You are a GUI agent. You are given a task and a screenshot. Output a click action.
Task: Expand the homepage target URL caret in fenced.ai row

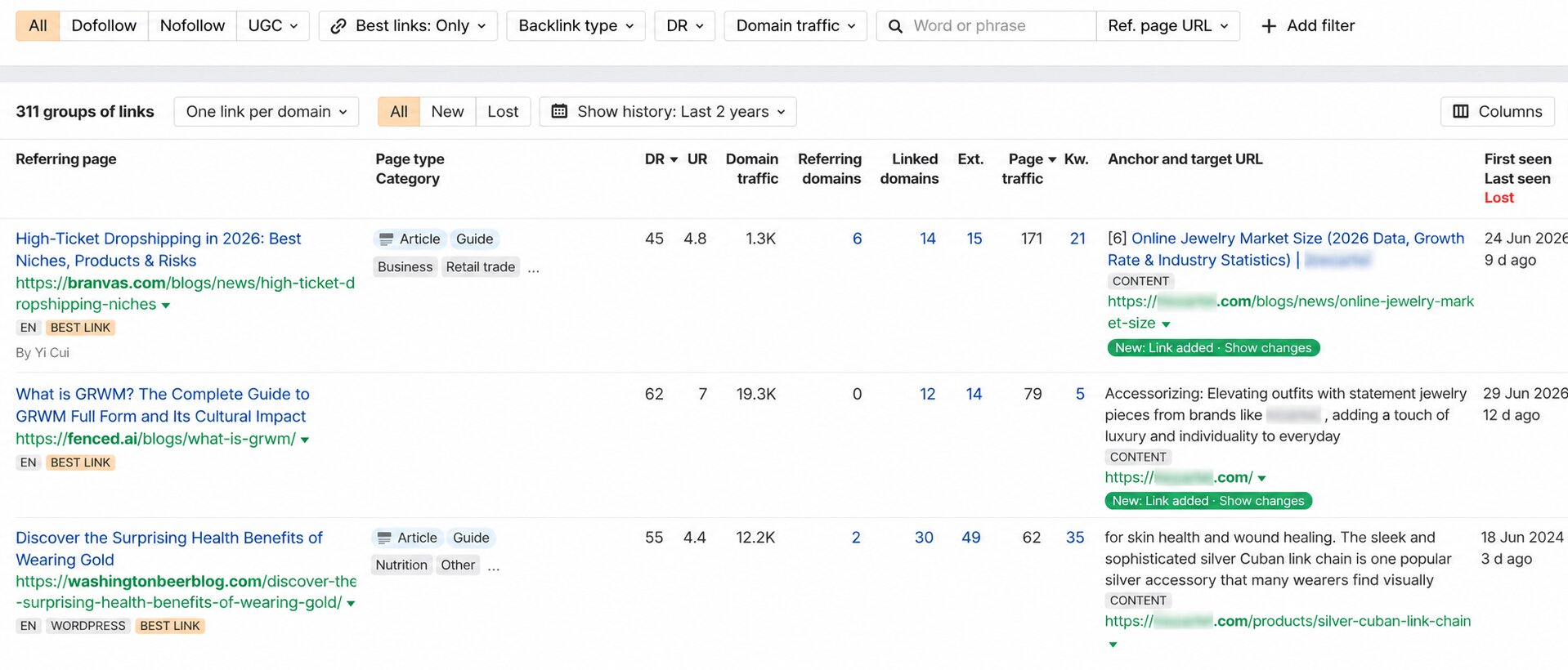click(x=1261, y=479)
